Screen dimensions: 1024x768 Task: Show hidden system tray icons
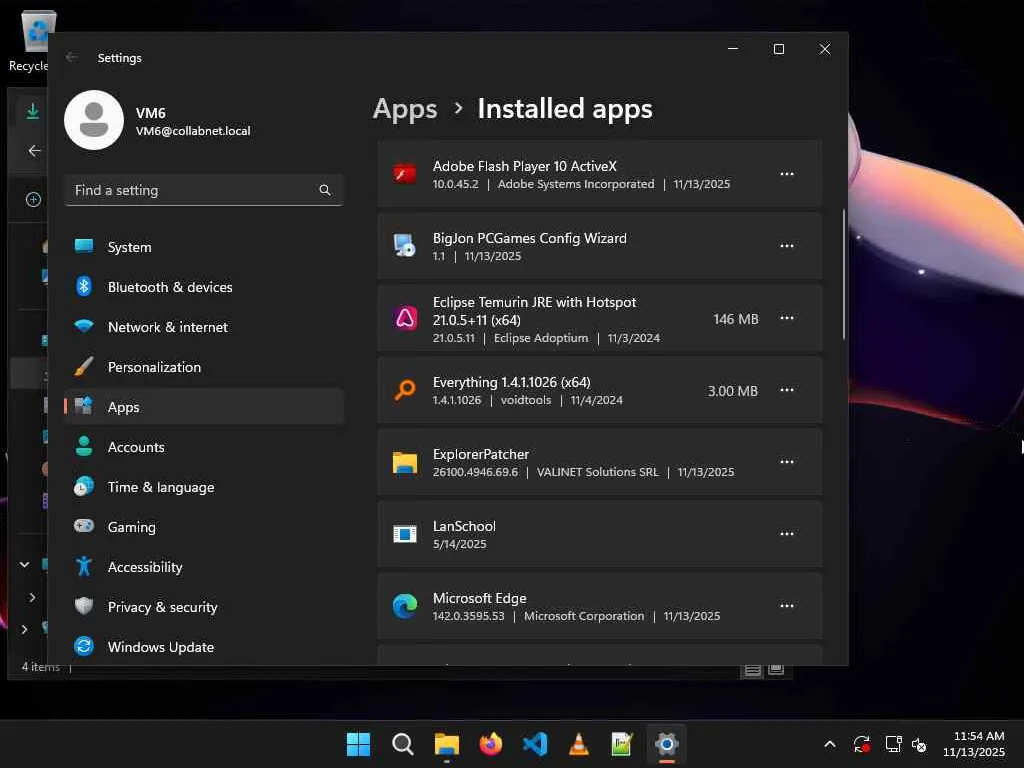point(830,744)
